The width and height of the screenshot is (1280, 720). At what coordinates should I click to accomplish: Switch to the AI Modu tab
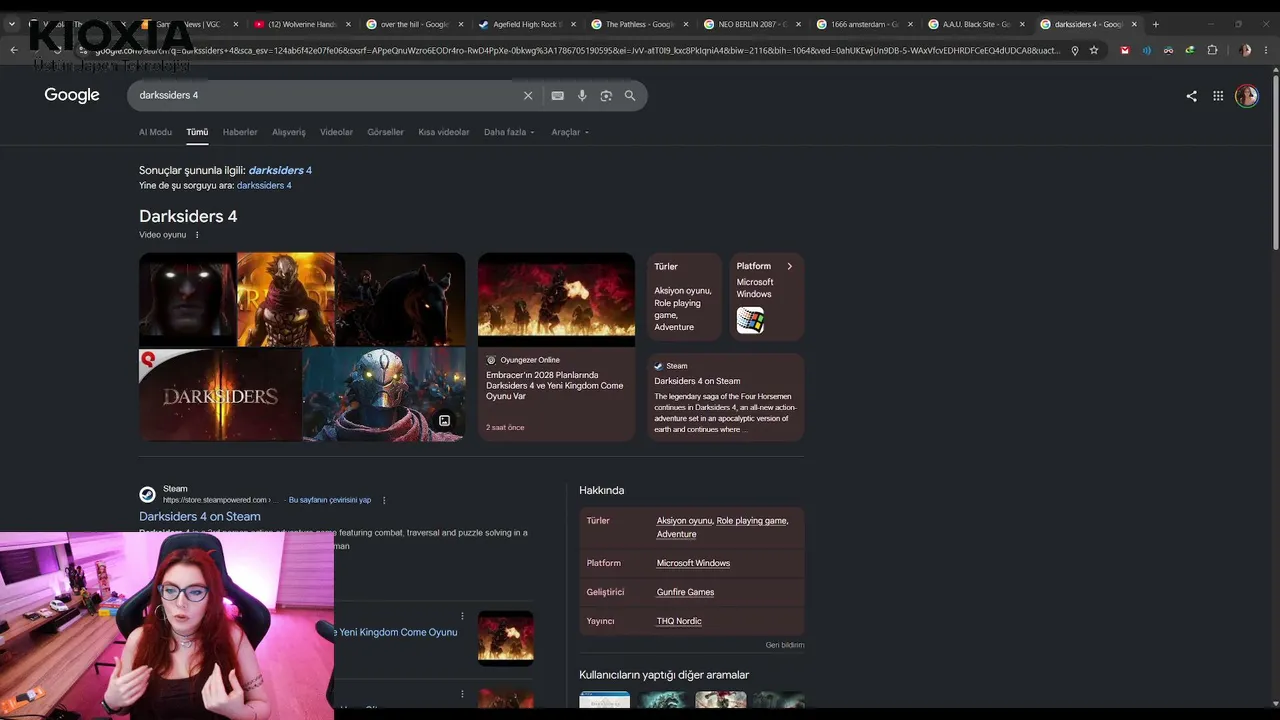(x=155, y=132)
